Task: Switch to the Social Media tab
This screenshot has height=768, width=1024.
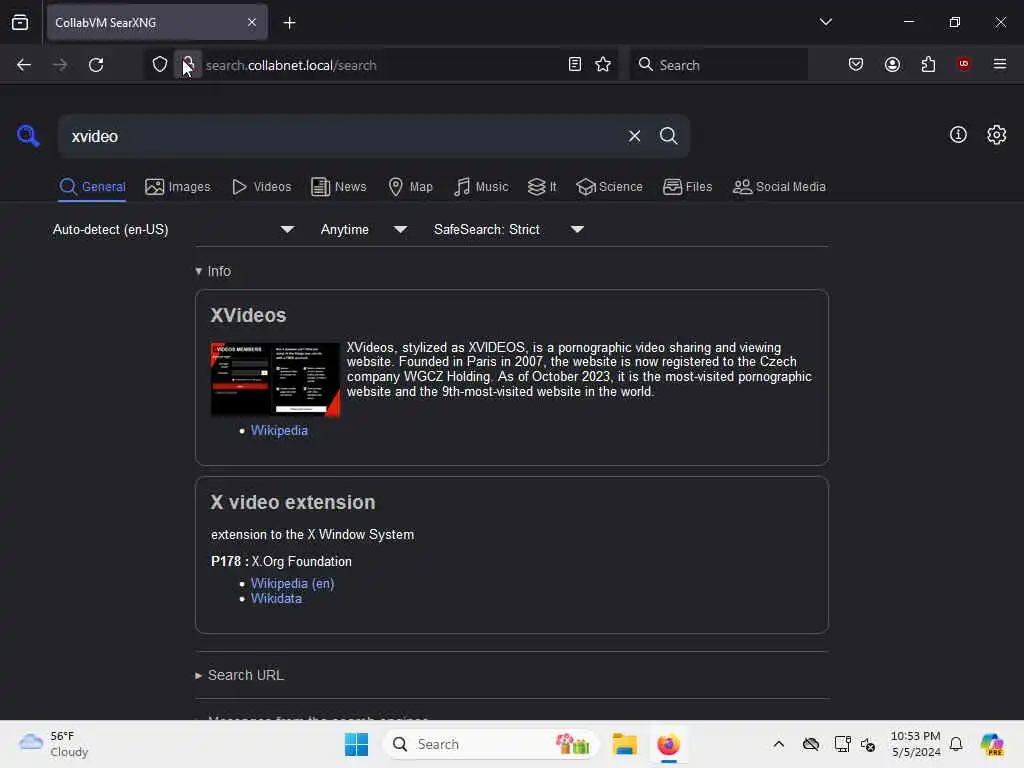Action: point(779,187)
